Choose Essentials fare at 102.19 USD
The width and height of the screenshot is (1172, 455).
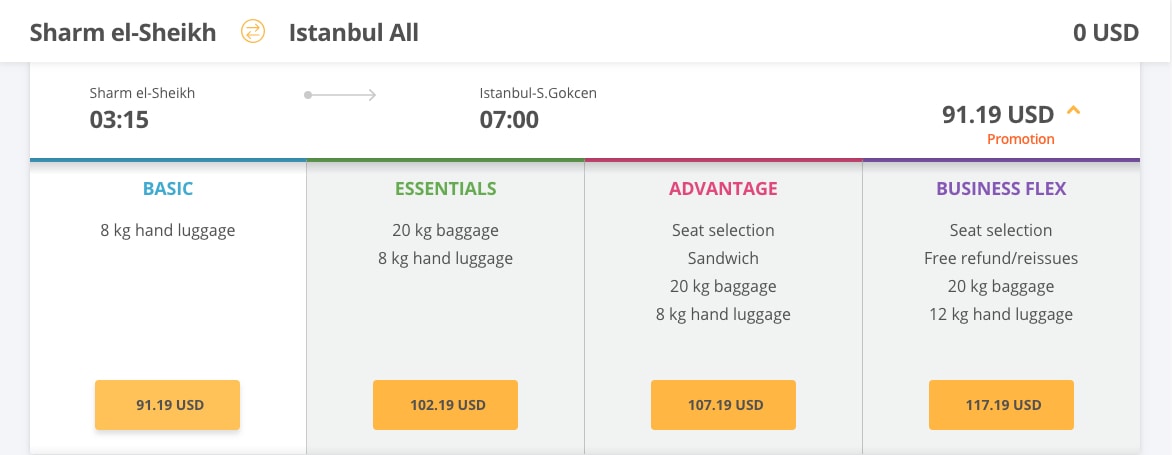pos(445,405)
